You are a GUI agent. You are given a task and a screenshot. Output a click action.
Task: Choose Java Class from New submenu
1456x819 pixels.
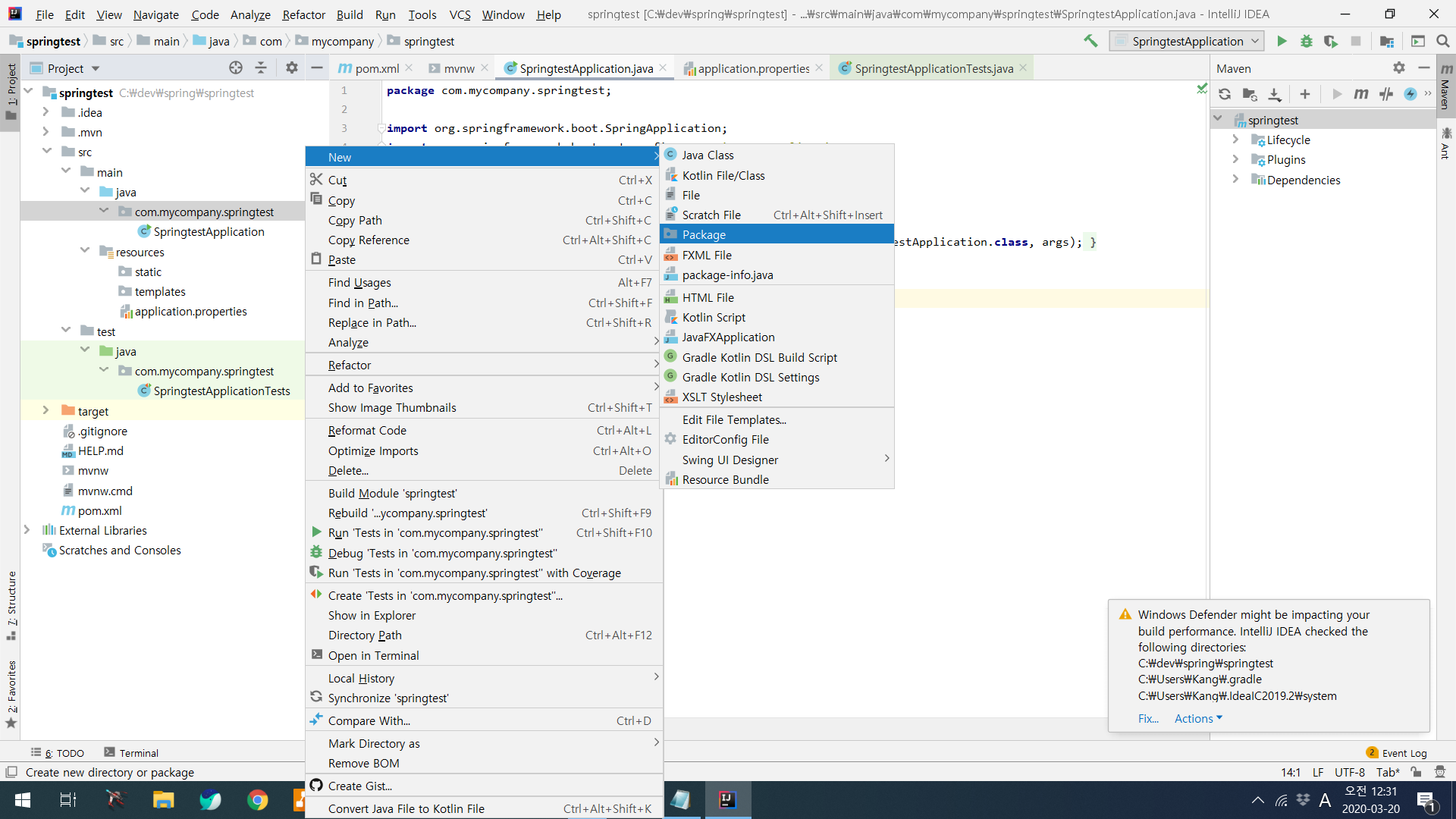coord(777,155)
